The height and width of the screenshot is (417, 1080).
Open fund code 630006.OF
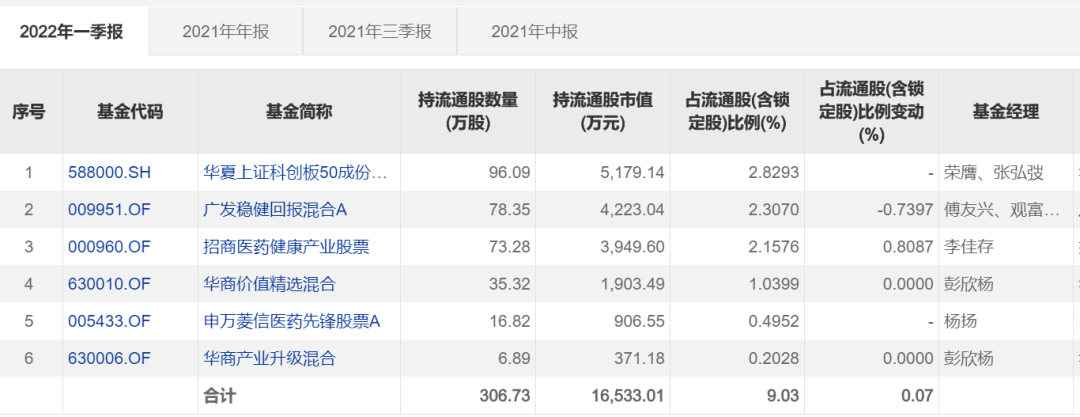pos(110,358)
